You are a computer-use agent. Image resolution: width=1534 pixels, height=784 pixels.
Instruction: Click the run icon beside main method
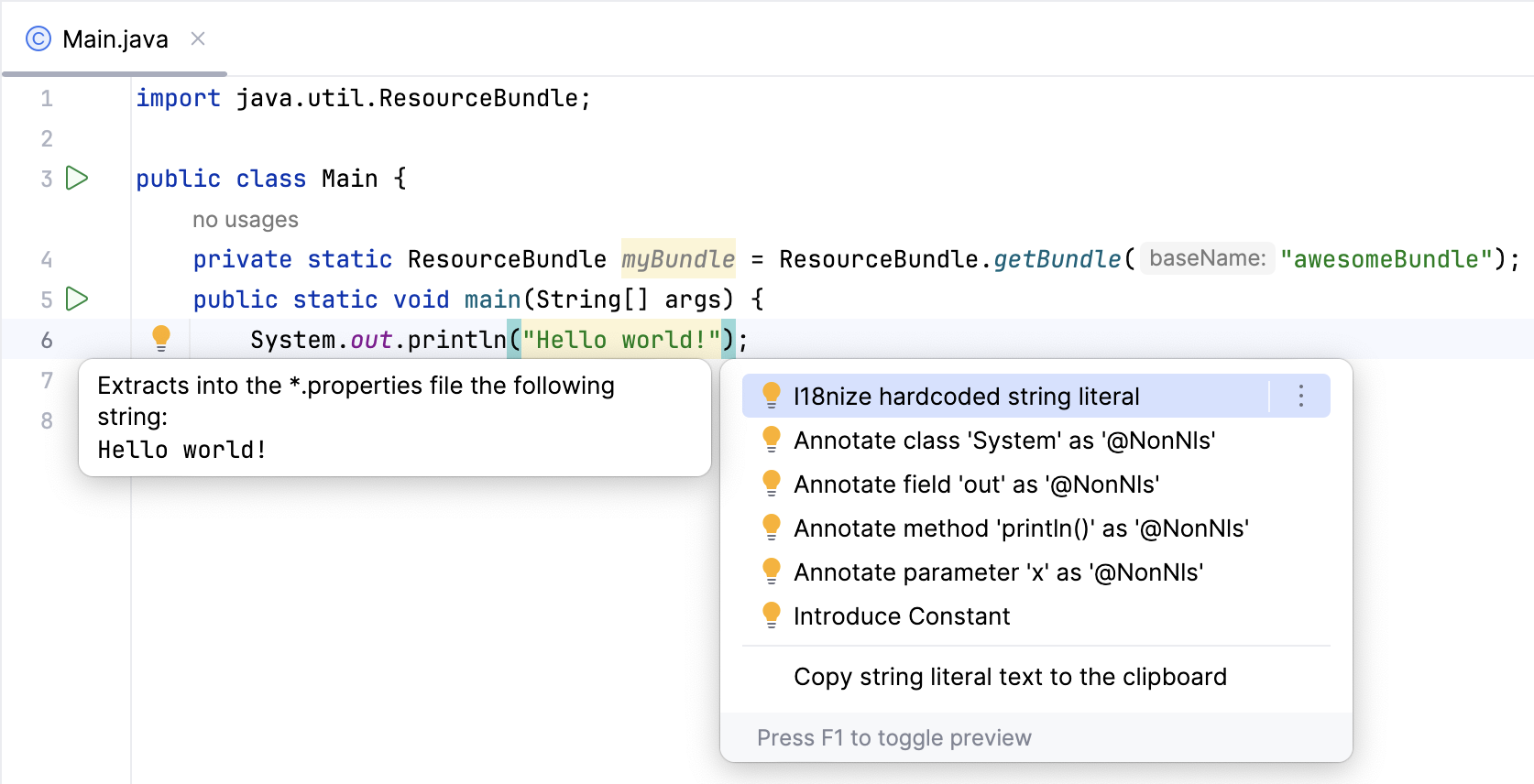(x=78, y=299)
